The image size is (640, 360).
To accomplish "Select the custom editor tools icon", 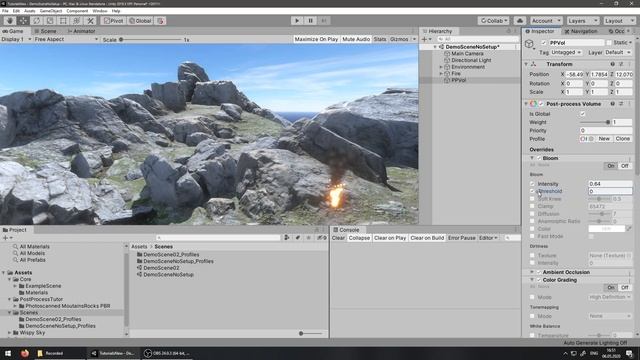I will [90, 21].
